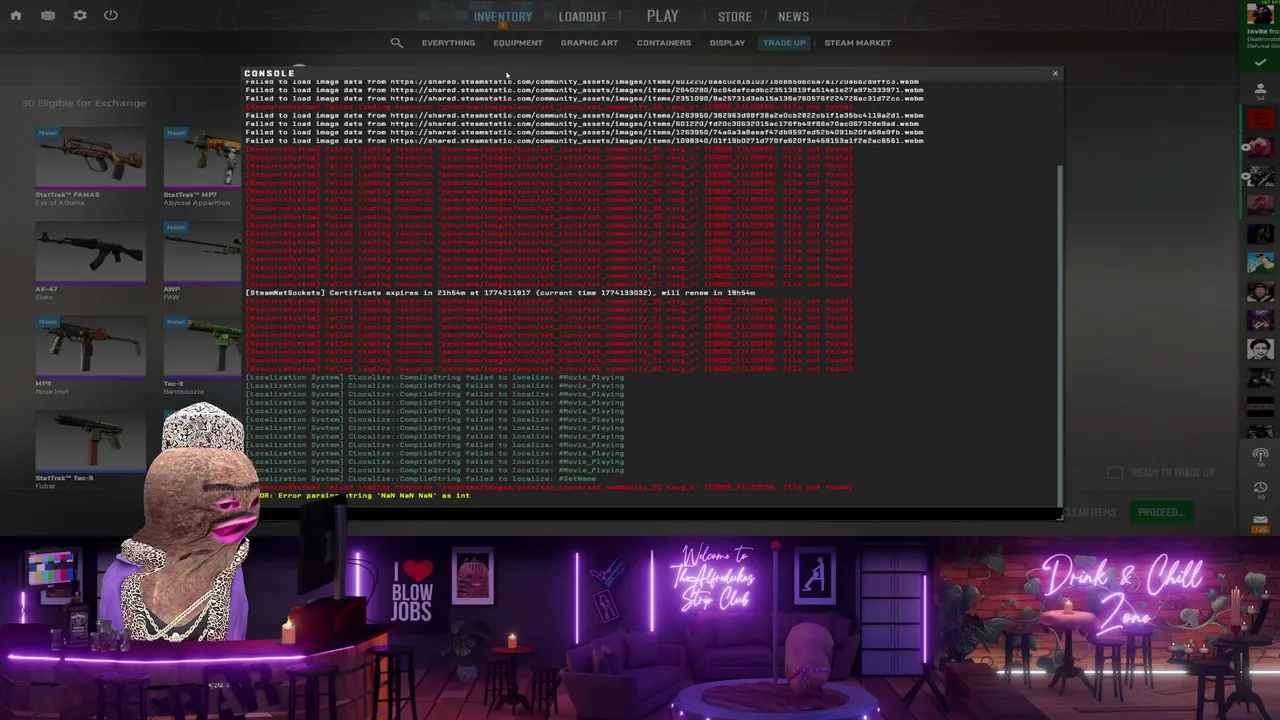Select the Trade Up filter
The image size is (1280, 720).
(x=784, y=43)
